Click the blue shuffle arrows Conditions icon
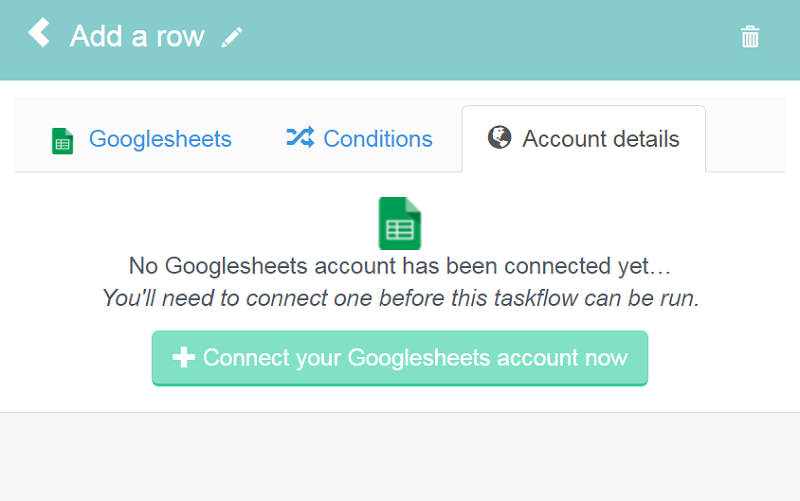The width and height of the screenshot is (800, 501). click(x=300, y=137)
